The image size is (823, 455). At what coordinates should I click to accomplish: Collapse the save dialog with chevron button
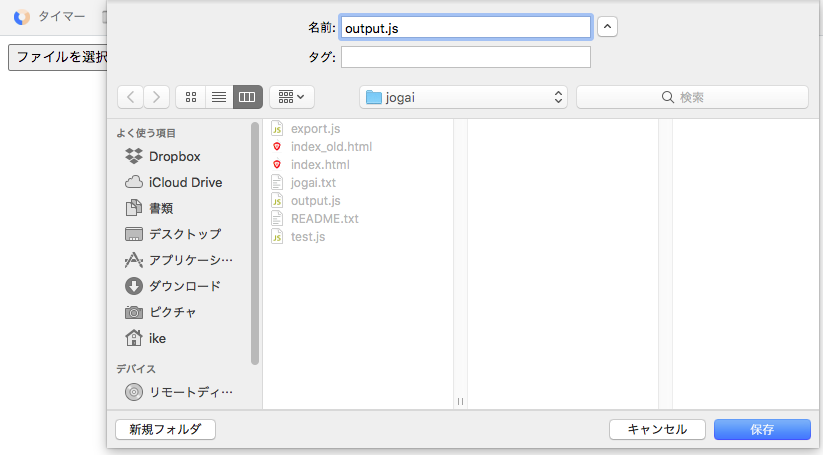[x=608, y=27]
